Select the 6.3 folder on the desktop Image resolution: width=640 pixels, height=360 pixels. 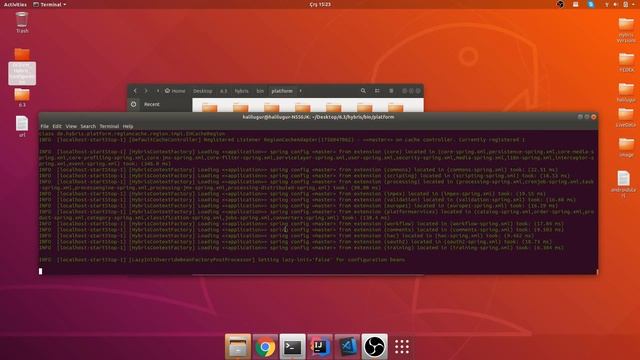[x=22, y=98]
